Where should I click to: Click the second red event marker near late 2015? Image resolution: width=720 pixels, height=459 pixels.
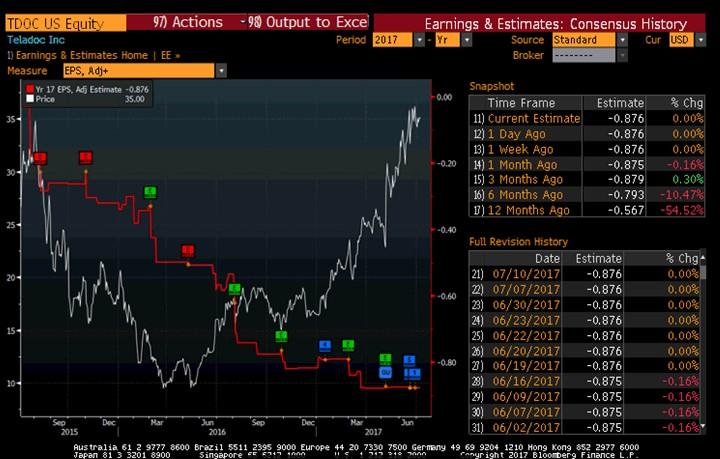click(x=85, y=157)
